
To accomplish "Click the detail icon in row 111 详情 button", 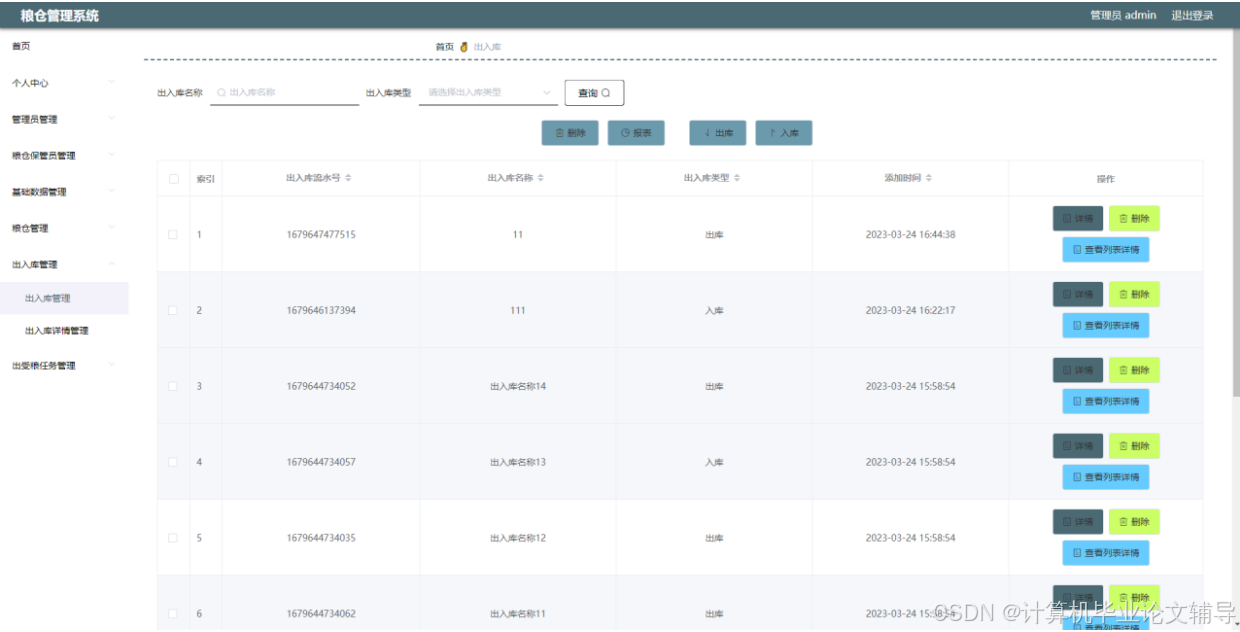I will pyautogui.click(x=1066, y=294).
